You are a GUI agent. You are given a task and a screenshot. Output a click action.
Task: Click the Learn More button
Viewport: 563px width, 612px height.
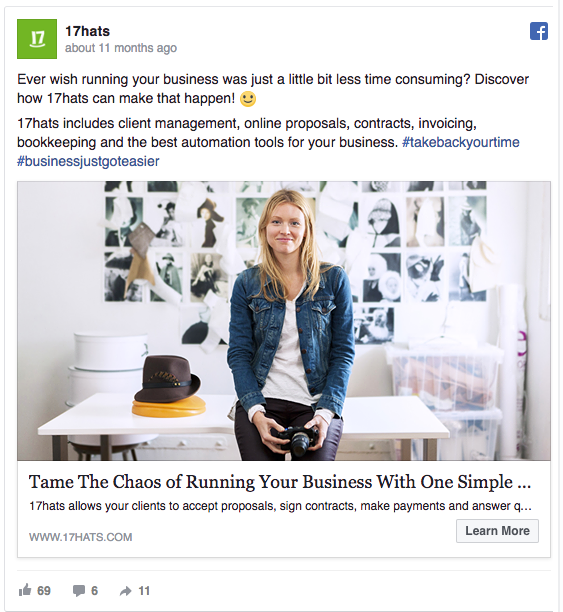pos(497,531)
